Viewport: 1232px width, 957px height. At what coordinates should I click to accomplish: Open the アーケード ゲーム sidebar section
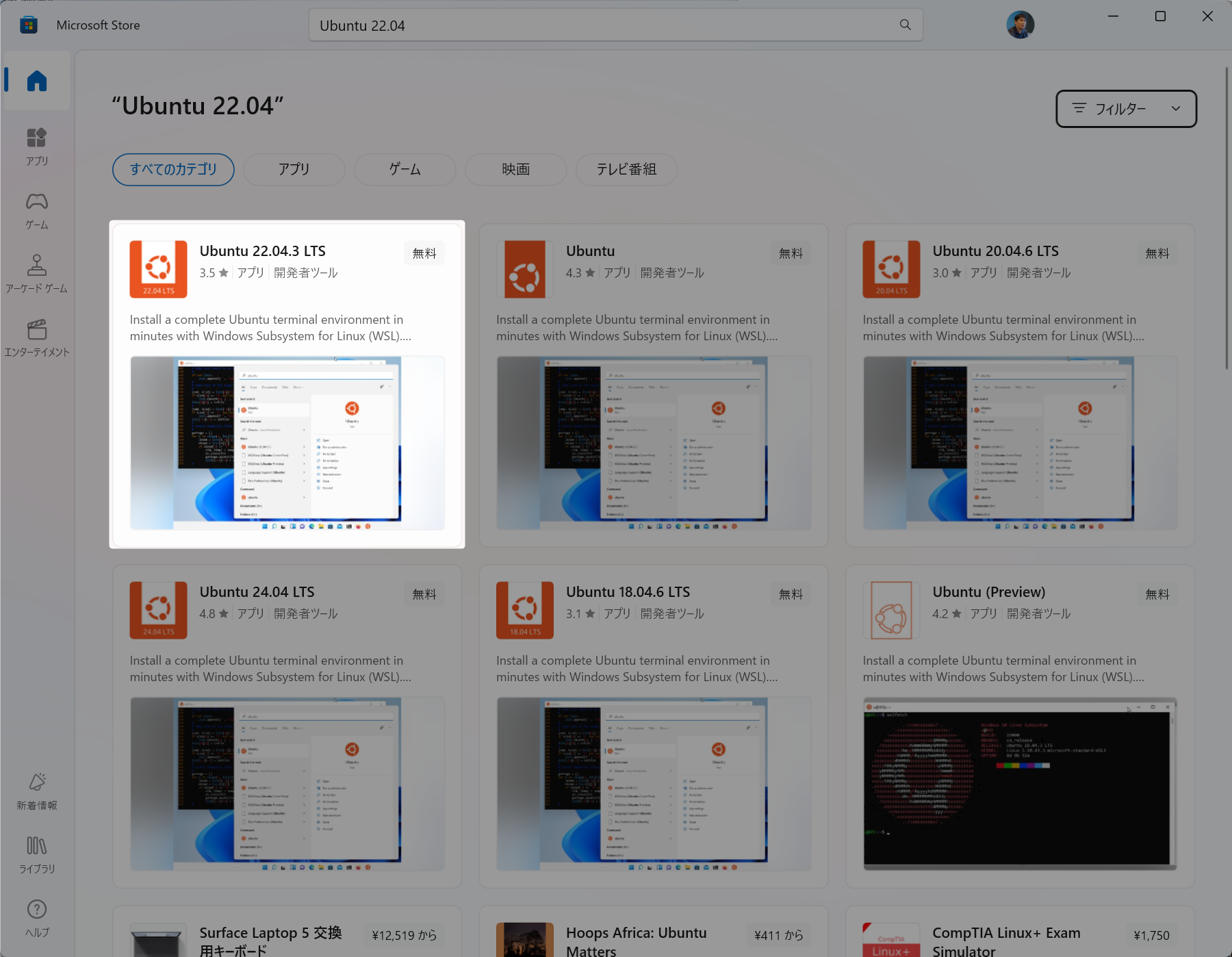pos(37,274)
